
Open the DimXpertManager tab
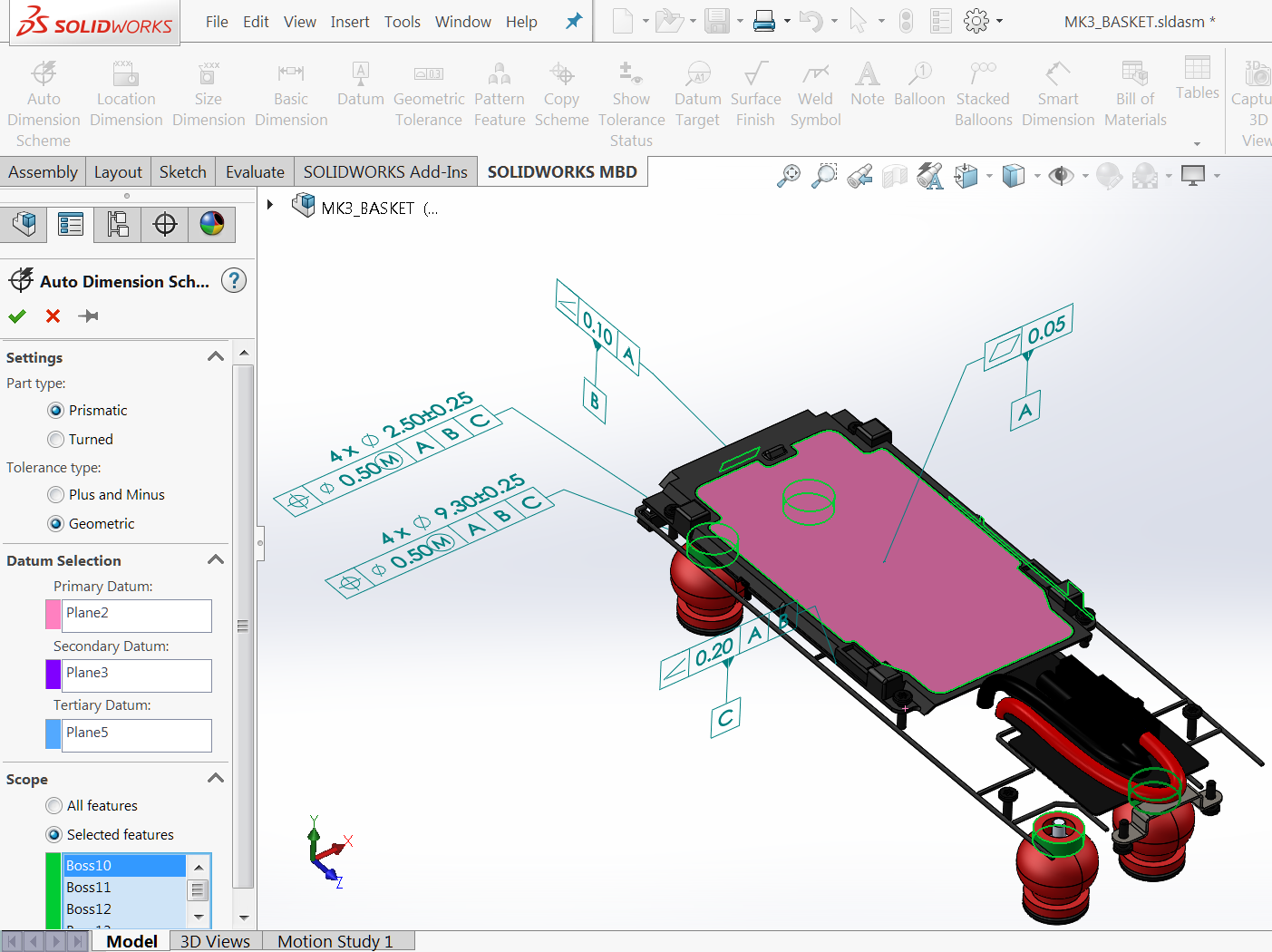click(165, 224)
